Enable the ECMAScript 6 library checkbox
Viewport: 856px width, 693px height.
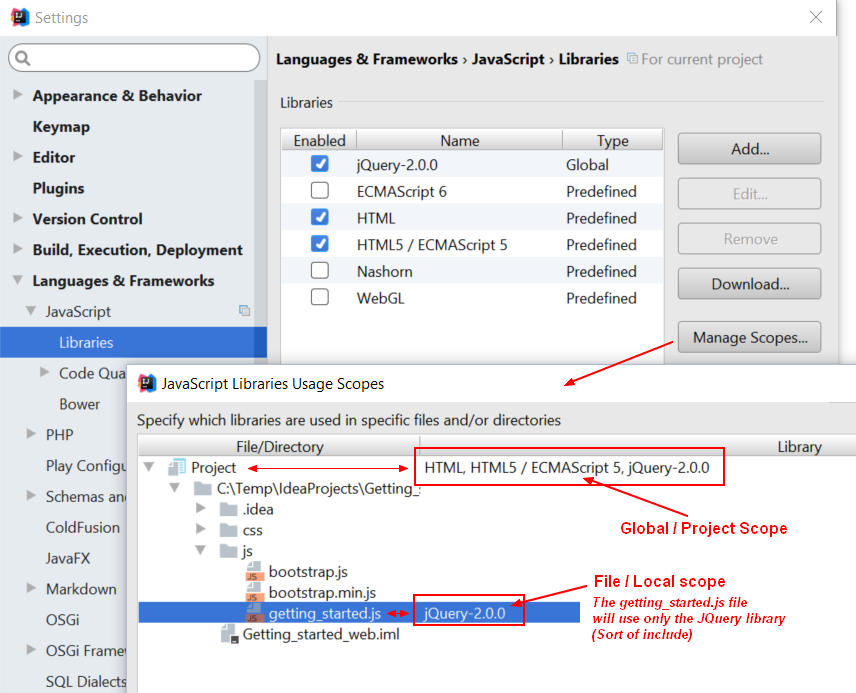pyautogui.click(x=319, y=191)
